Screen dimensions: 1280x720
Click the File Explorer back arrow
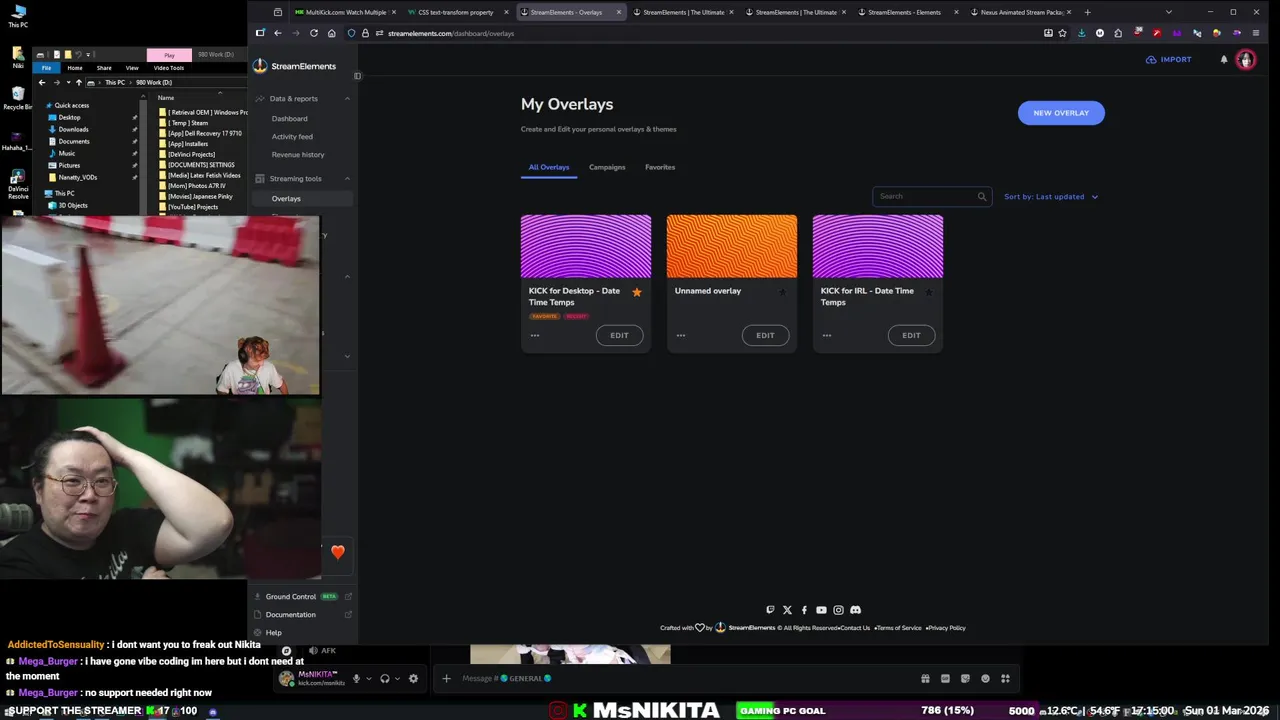(x=42, y=82)
